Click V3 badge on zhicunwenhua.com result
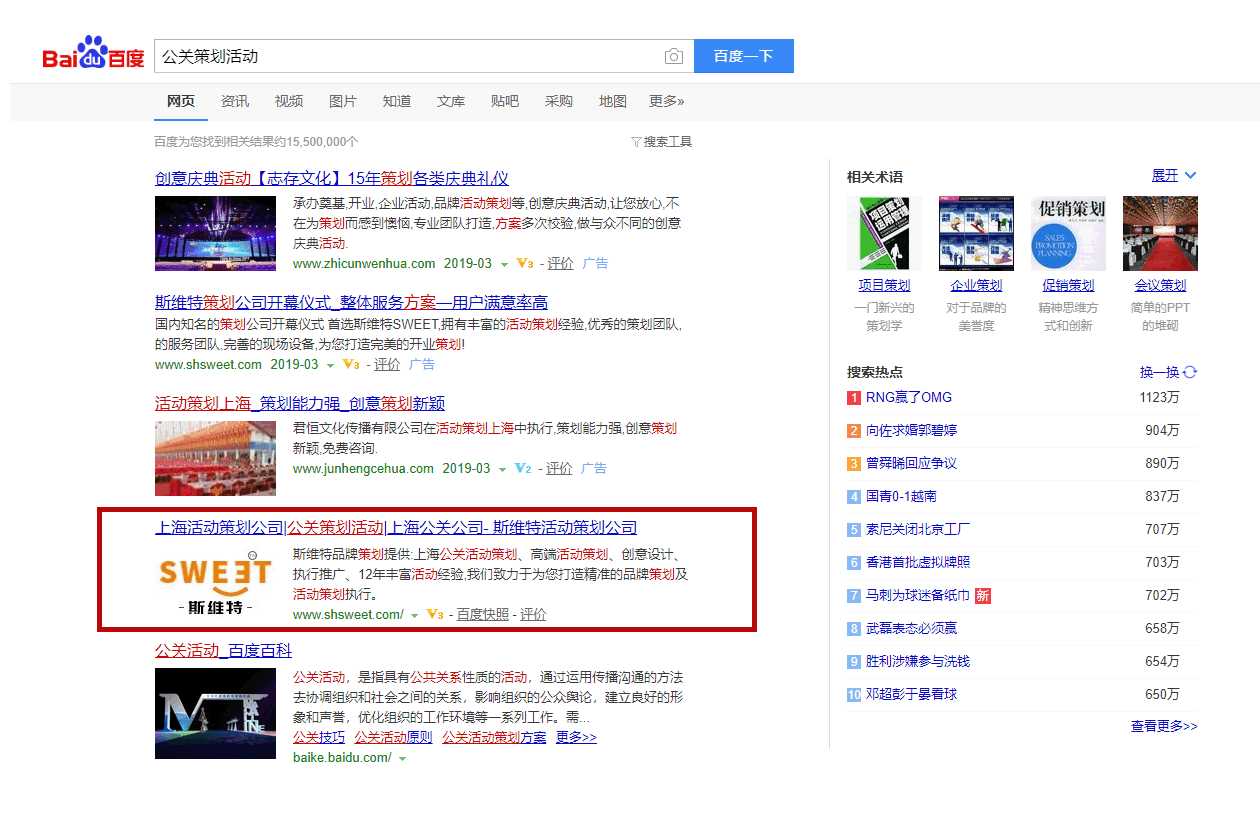This screenshot has width=1260, height=817. point(525,264)
